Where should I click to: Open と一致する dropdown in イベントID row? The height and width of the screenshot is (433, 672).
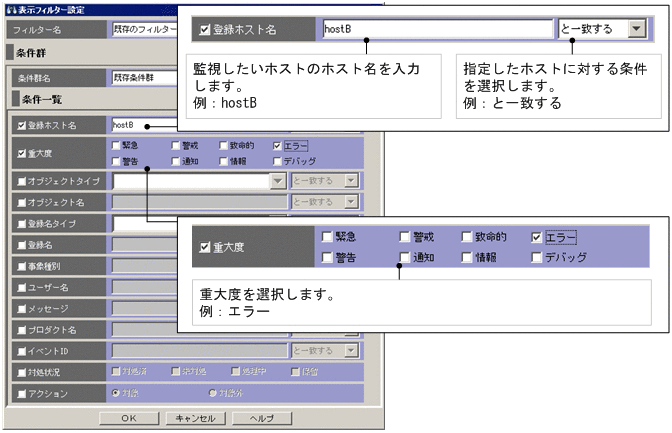[x=351, y=351]
